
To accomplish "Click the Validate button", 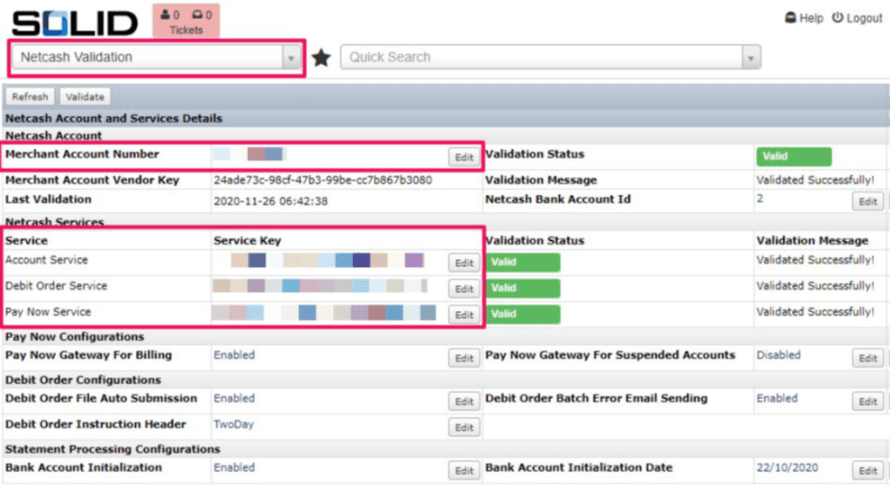I will point(85,97).
